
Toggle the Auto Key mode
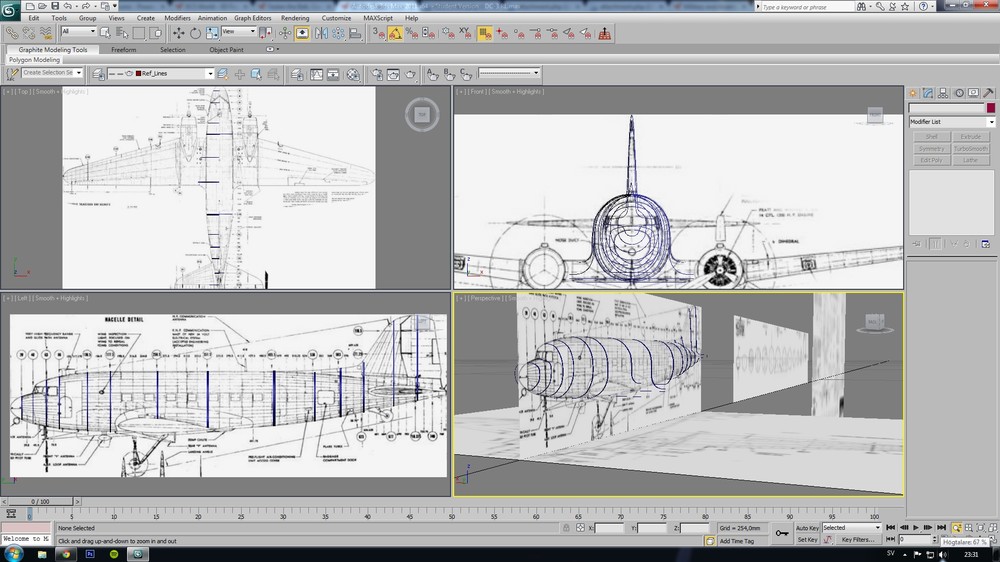click(807, 528)
